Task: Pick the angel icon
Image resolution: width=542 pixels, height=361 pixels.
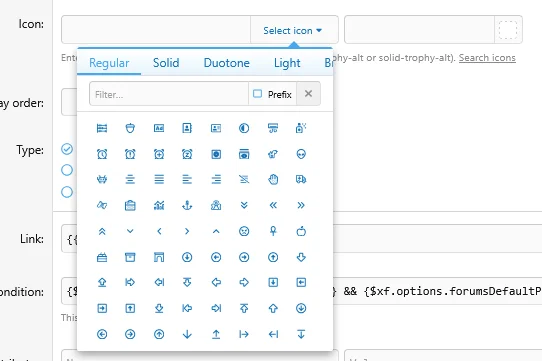Action: pyautogui.click(x=216, y=205)
